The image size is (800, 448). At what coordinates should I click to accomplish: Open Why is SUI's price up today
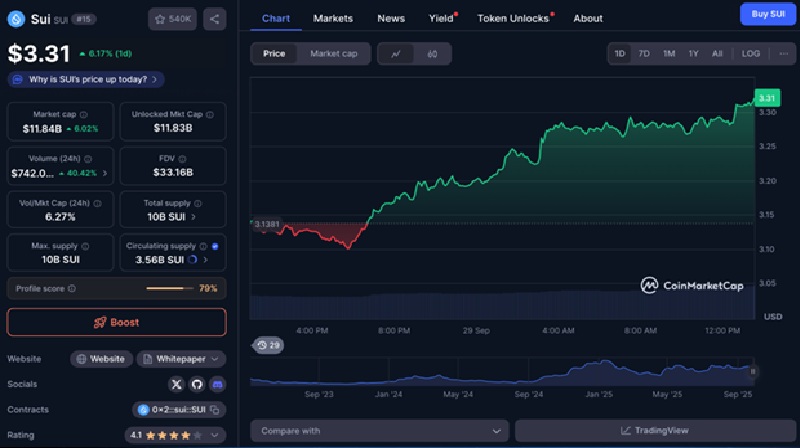click(x=85, y=79)
